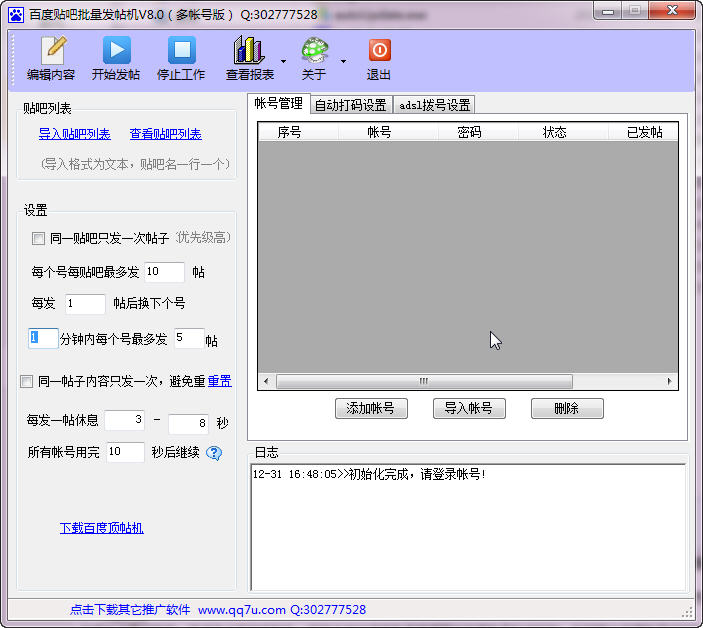Screen dimensions: 703x628
Task: Switch to the 自动打码设置 tab
Action: coord(350,105)
